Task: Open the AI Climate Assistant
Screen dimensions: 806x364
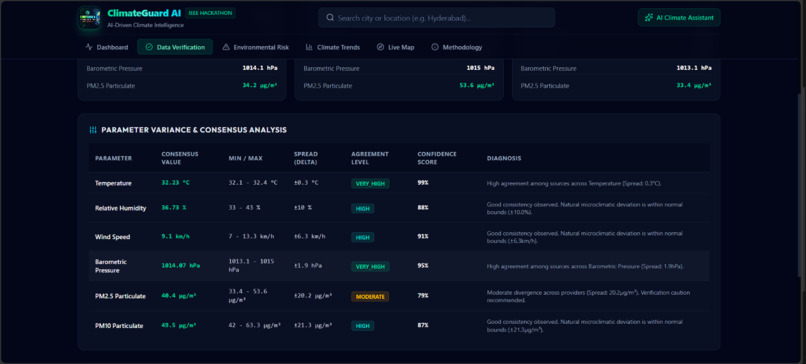Action: 679,17
